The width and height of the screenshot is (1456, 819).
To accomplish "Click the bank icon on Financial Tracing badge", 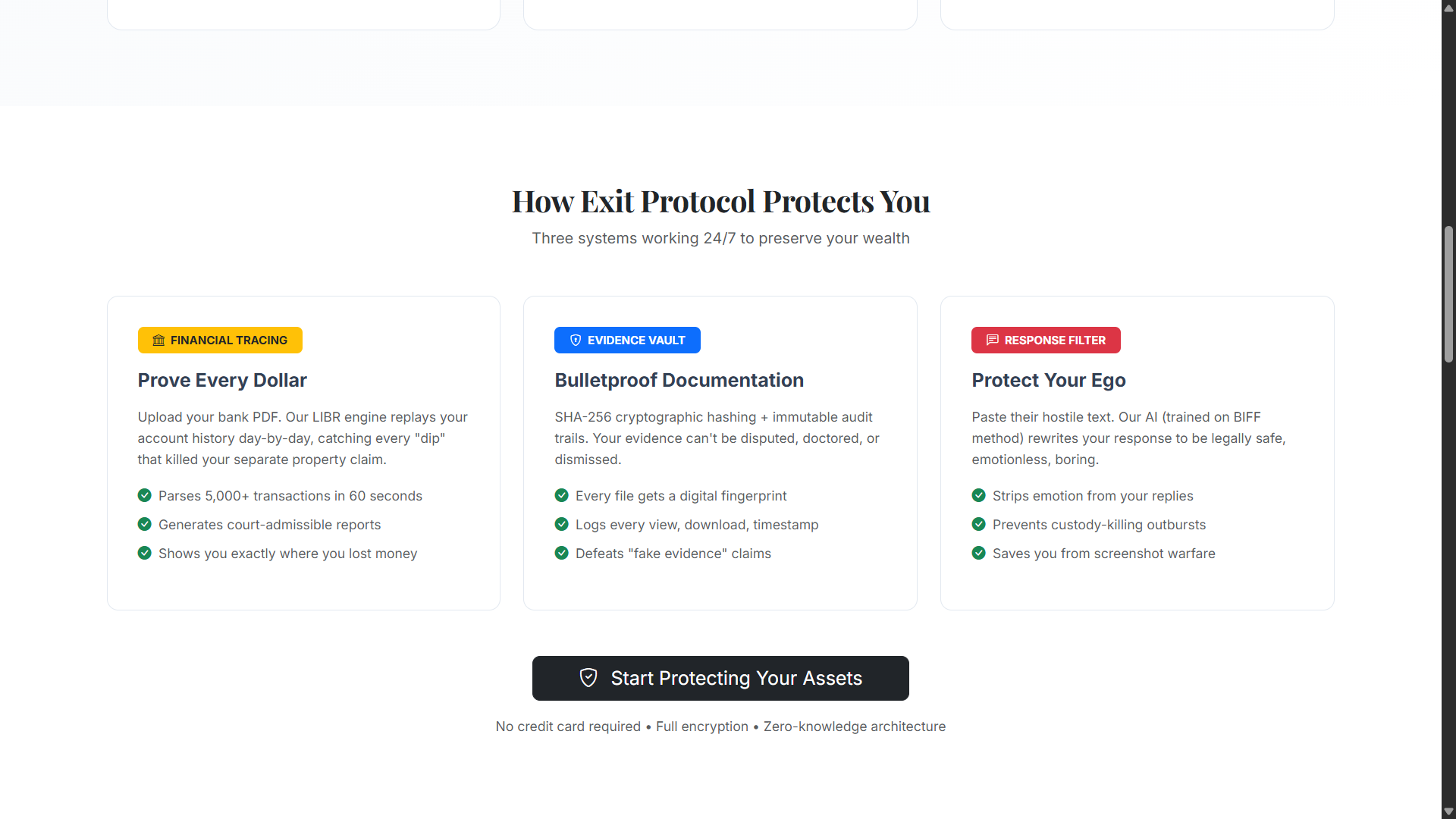I will (158, 340).
